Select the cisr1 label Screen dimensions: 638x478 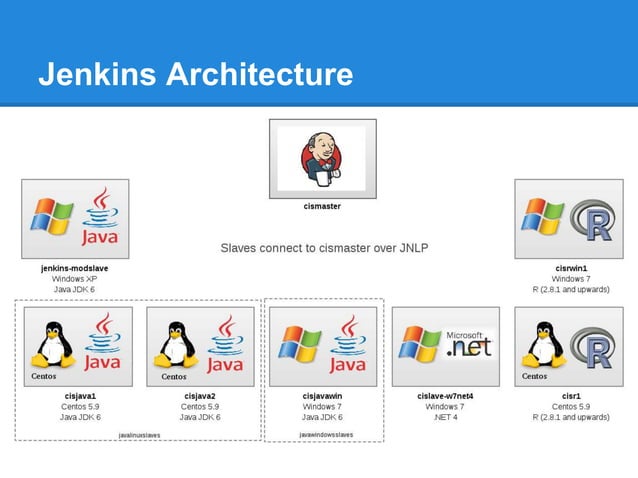coord(571,396)
